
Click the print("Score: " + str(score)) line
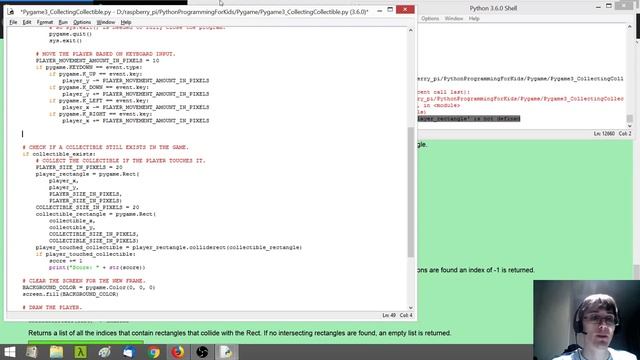[x=97, y=267]
